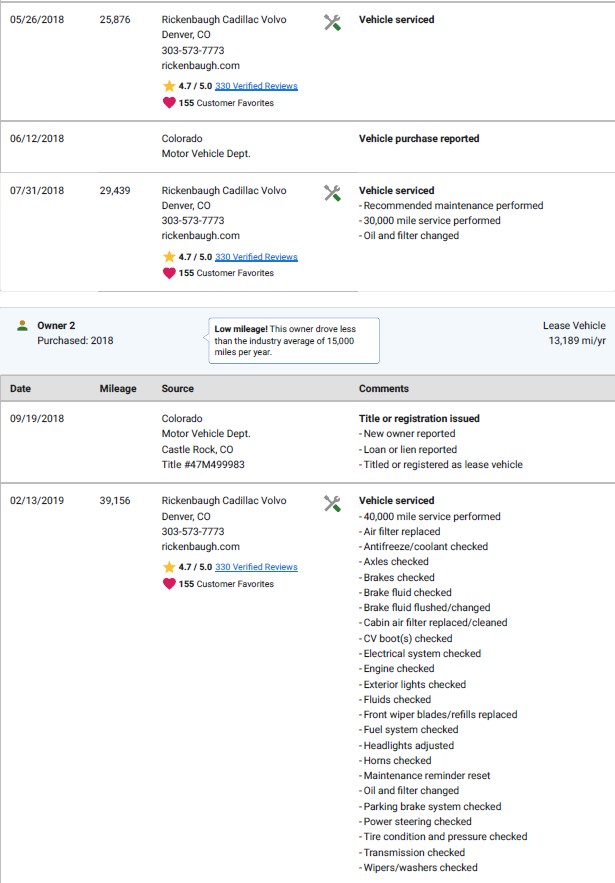Click 40,000 mile service performed line

(430, 516)
